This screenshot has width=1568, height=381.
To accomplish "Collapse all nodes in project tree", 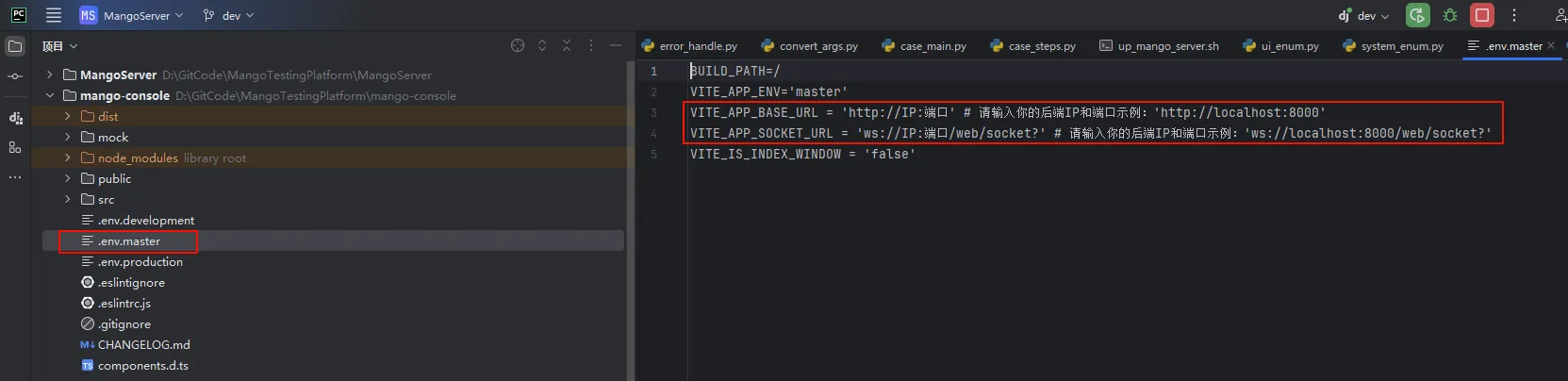I will pos(567,45).
